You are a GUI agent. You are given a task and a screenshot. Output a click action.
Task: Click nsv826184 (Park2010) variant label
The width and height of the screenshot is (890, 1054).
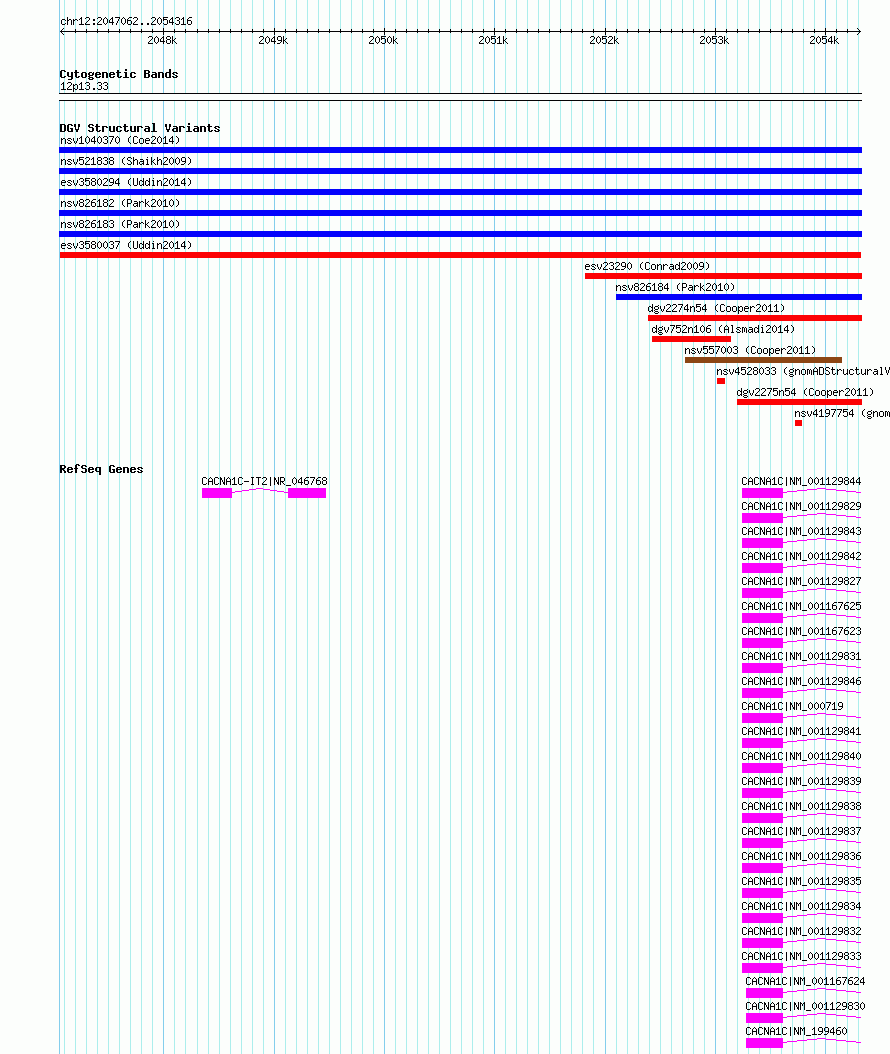(676, 287)
